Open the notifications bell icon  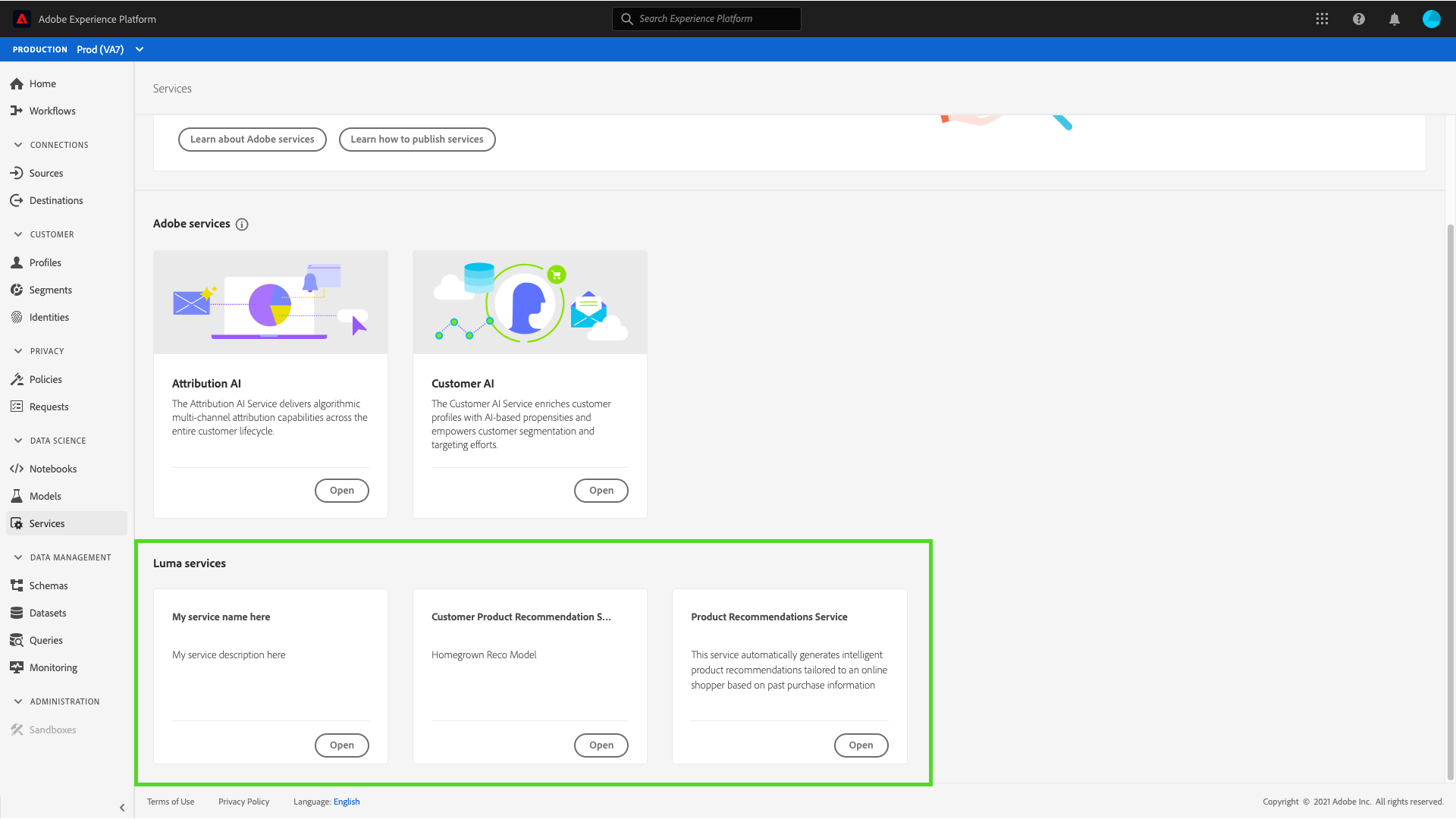pos(1394,19)
